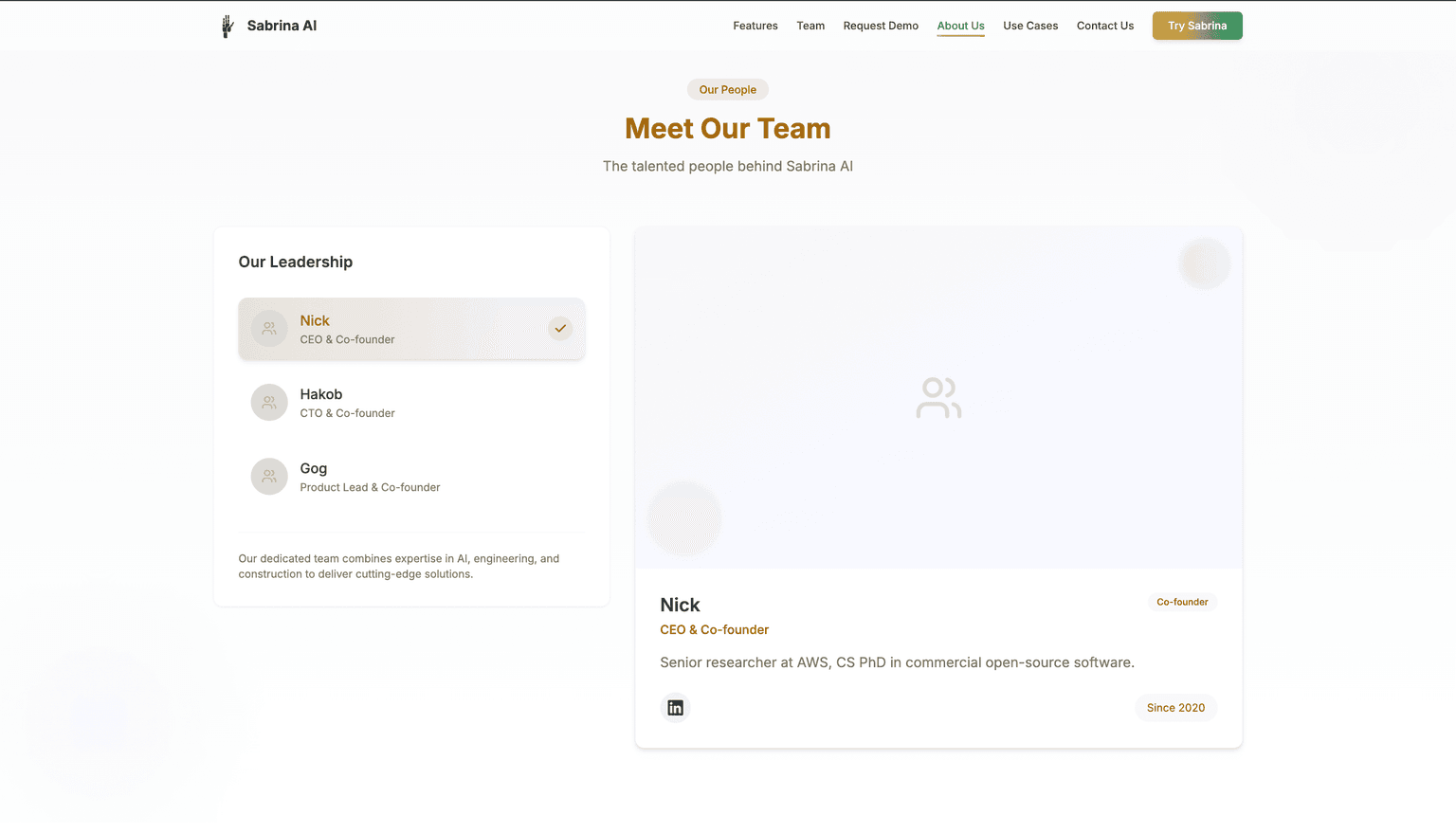The height and width of the screenshot is (833, 1456).
Task: Click Hakob's avatar icon in leadership list
Action: point(269,403)
